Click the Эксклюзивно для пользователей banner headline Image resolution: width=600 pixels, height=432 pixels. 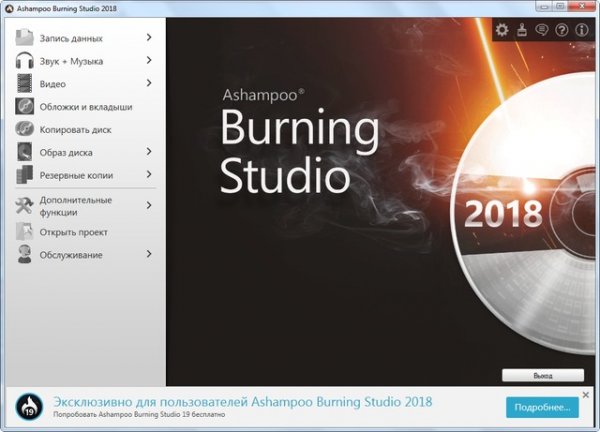[243, 402]
